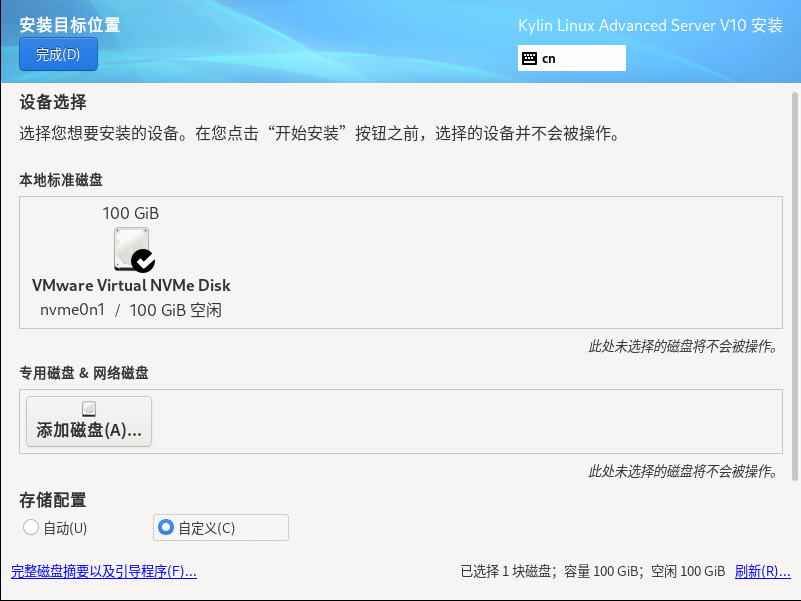Click the 安装目标位置 page title
The image size is (801, 601).
69,25
